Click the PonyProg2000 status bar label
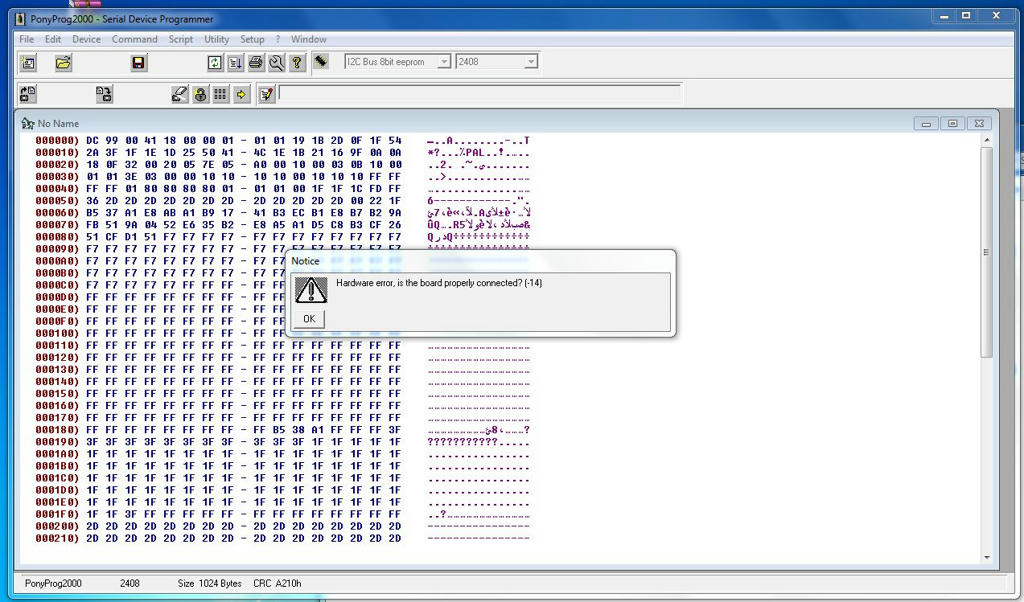 tap(53, 583)
